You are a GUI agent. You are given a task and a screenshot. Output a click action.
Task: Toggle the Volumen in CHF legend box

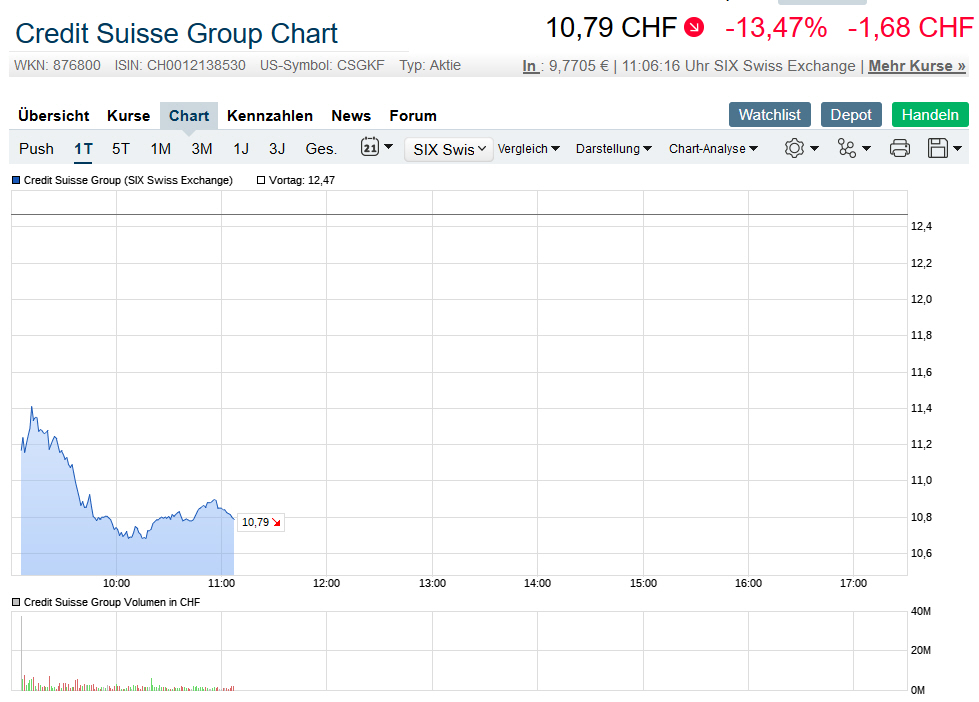point(16,603)
